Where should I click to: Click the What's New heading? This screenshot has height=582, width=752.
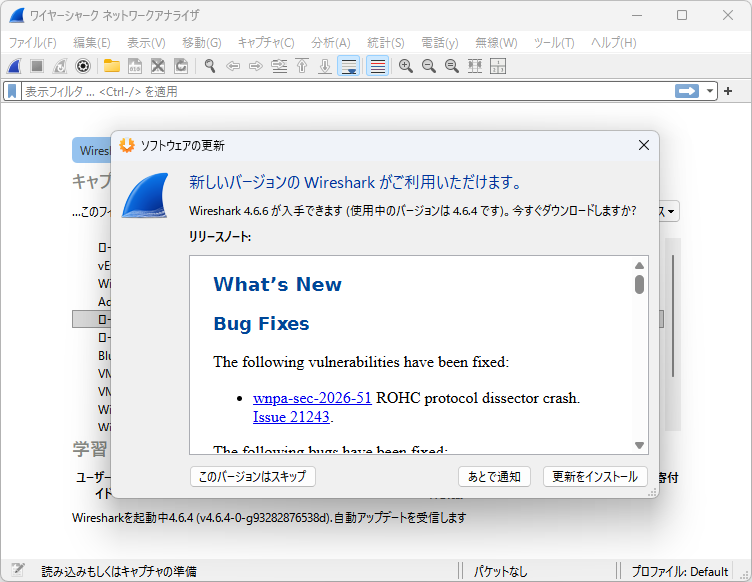(x=277, y=284)
